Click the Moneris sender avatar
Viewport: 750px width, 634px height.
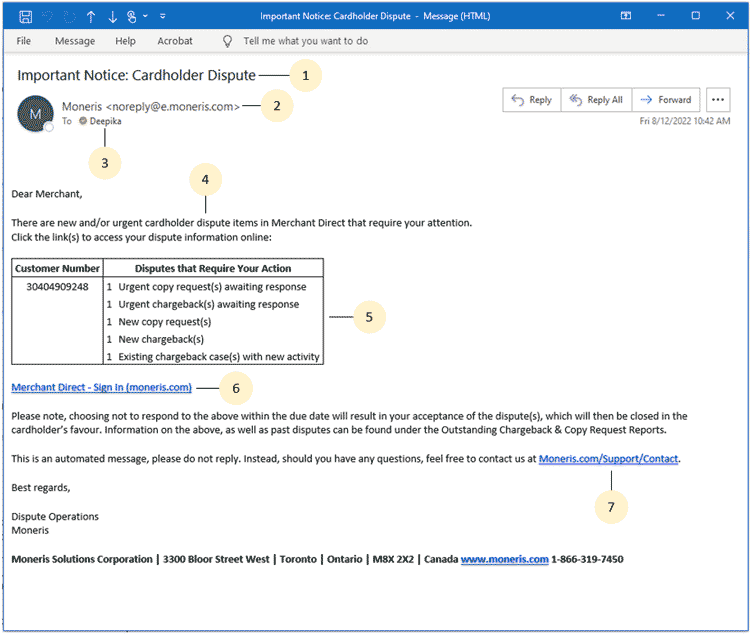tap(35, 114)
